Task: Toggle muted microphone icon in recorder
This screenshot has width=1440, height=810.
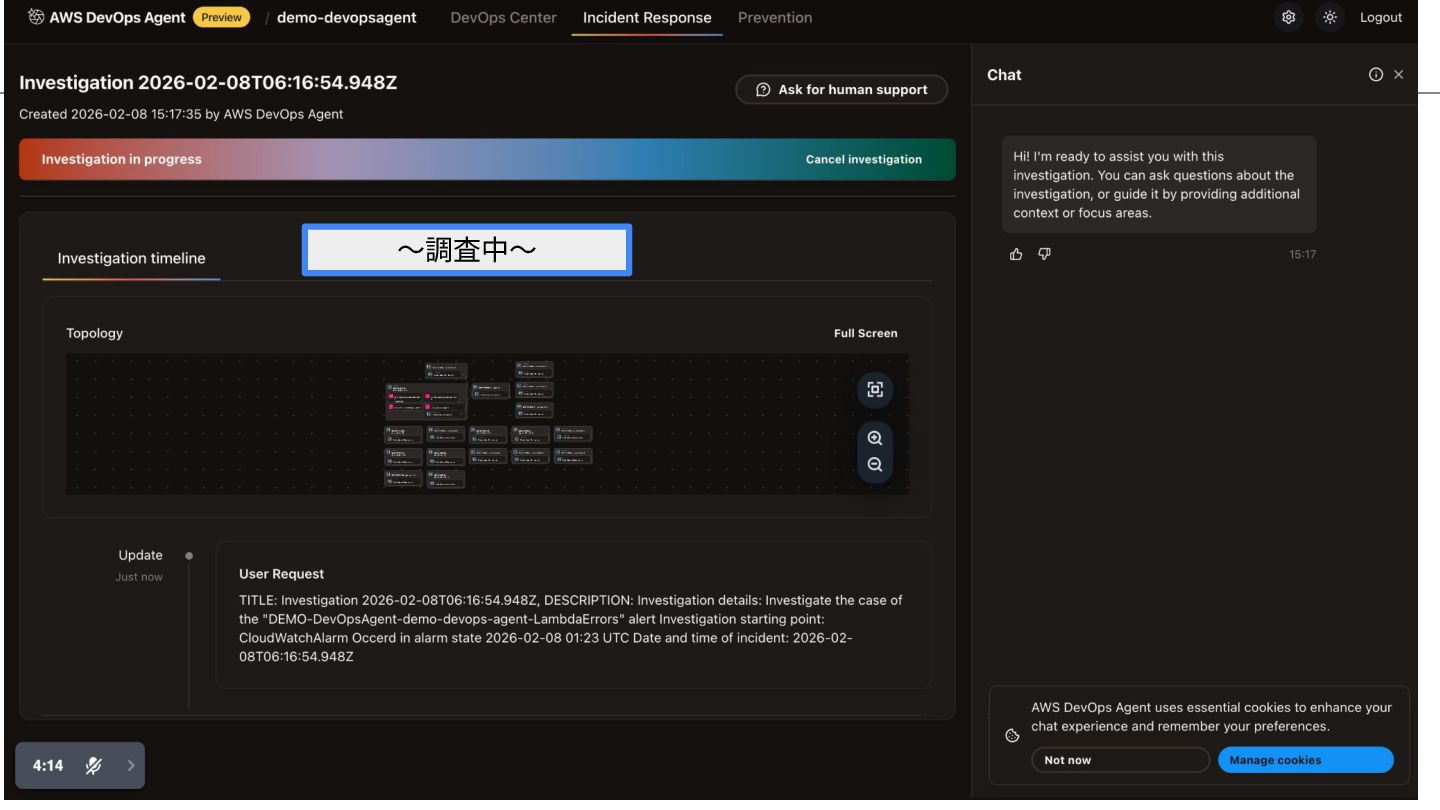Action: 94,766
